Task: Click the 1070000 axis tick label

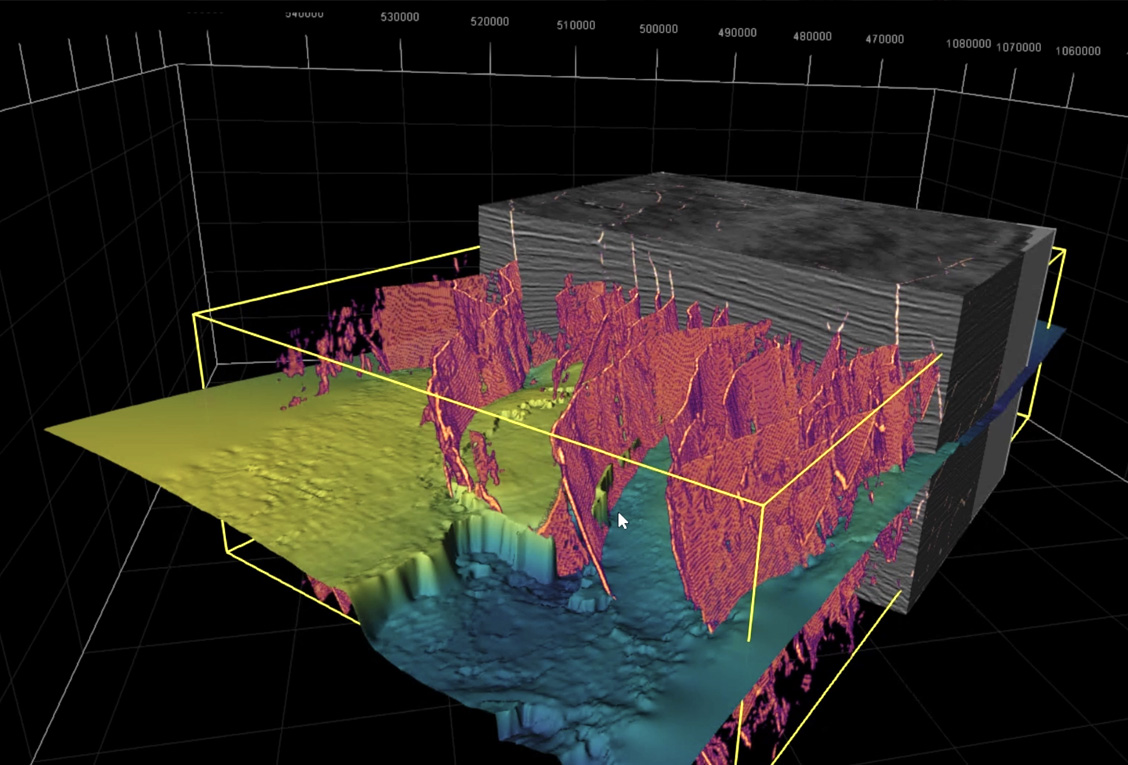Action: click(1019, 47)
